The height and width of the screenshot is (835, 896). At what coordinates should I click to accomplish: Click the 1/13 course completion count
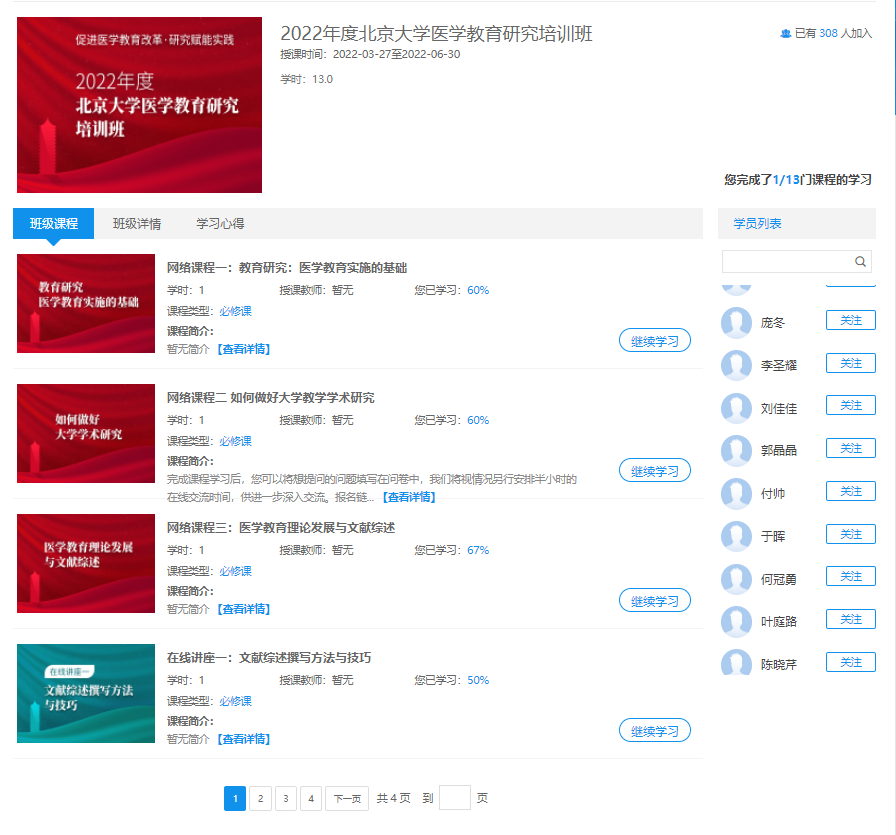[786, 179]
